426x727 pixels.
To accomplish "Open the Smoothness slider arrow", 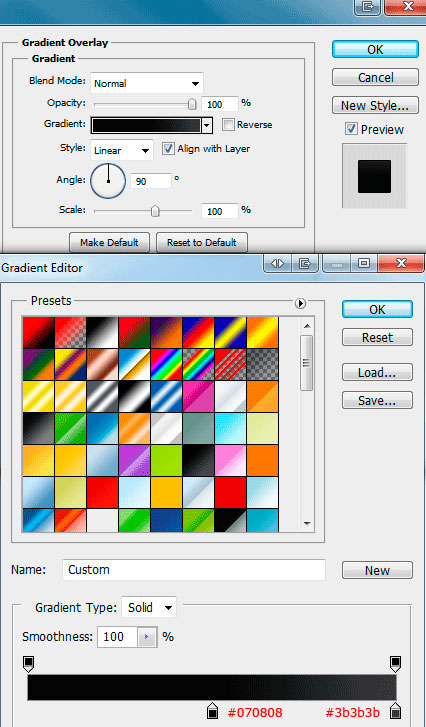I will pos(147,637).
